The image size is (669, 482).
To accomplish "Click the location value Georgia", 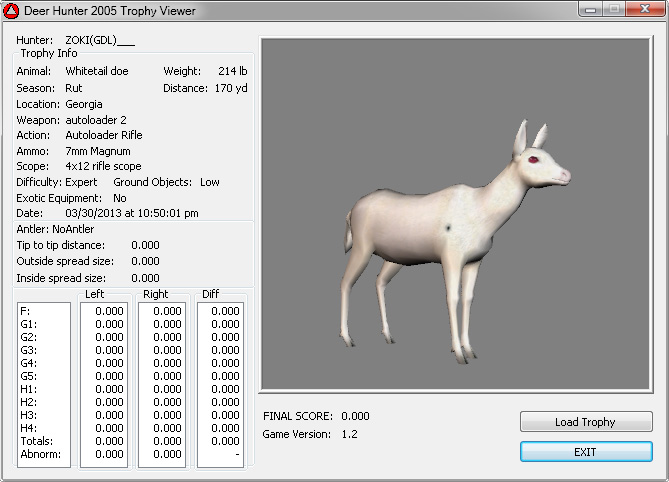I will [x=84, y=104].
